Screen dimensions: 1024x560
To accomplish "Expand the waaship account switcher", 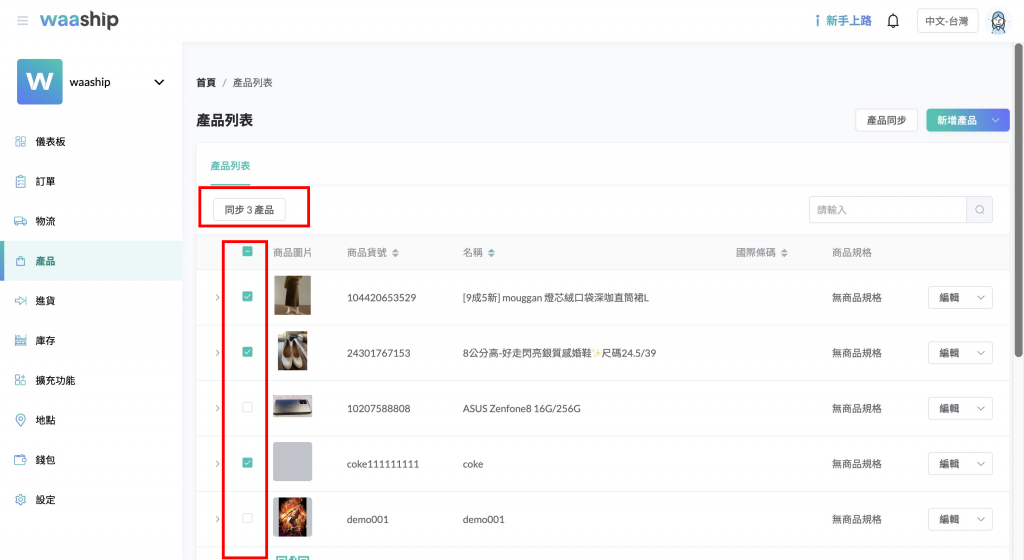I will [x=159, y=82].
